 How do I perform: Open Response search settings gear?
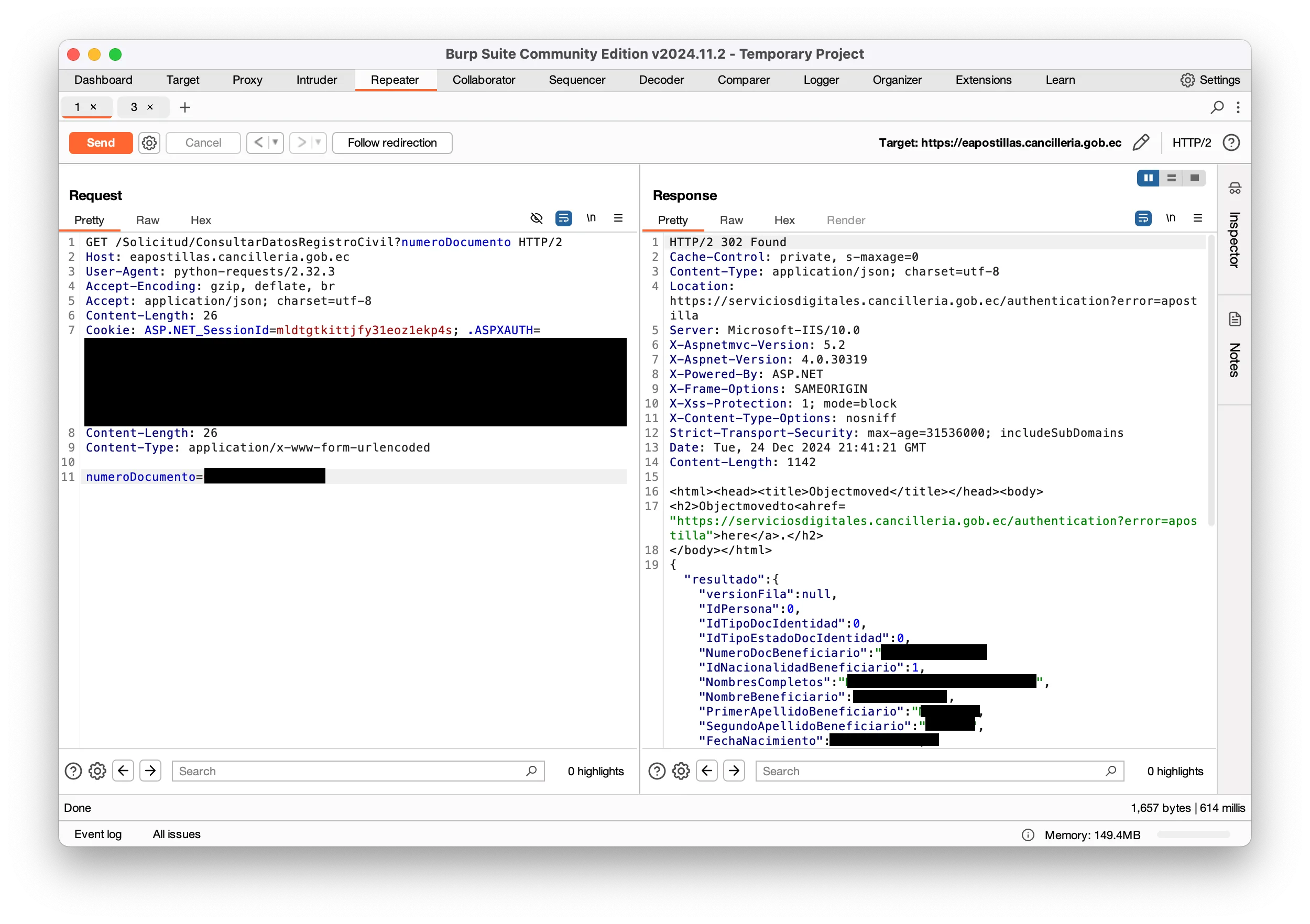tap(681, 771)
